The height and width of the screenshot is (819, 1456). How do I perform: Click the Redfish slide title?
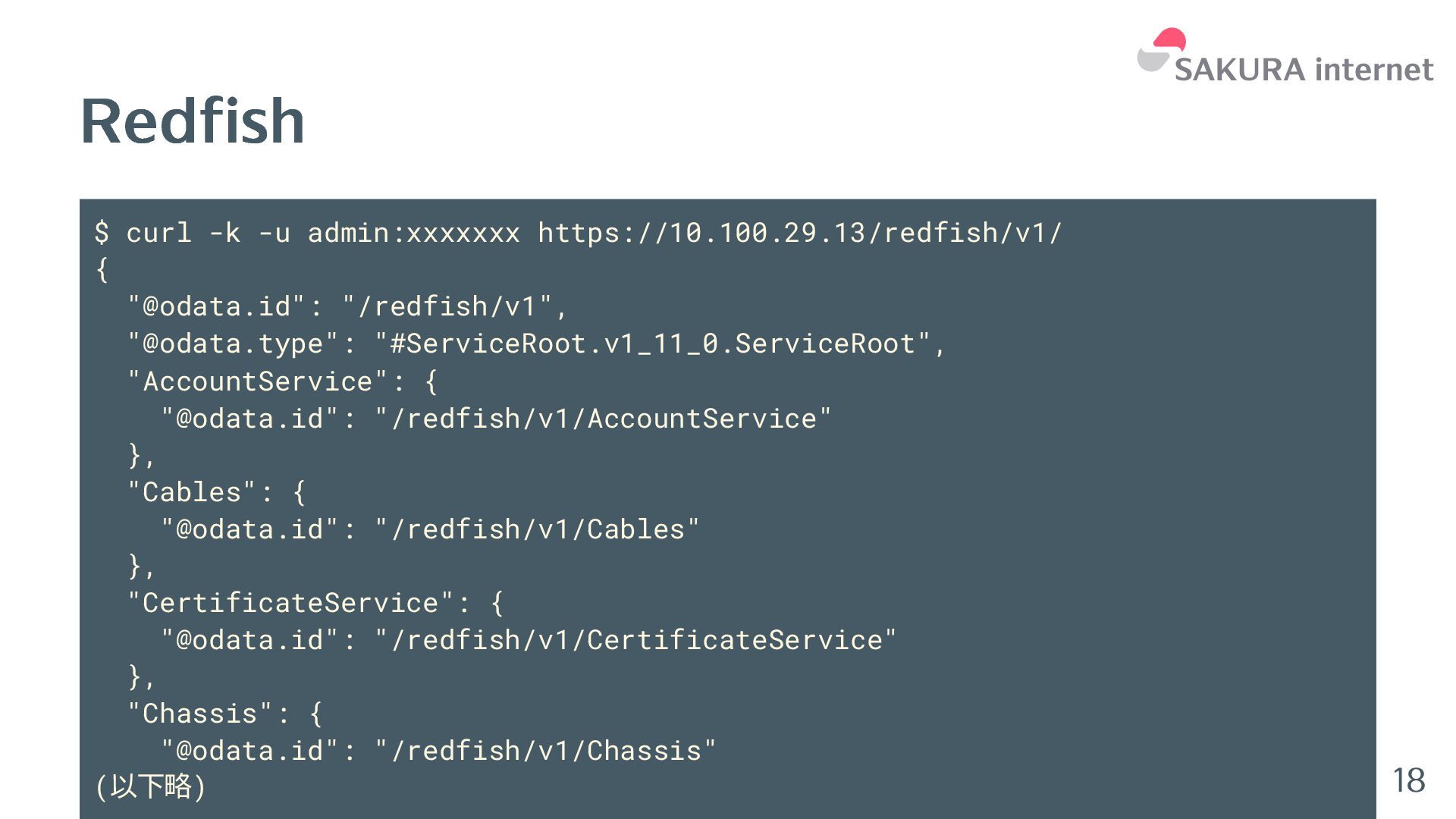click(193, 121)
